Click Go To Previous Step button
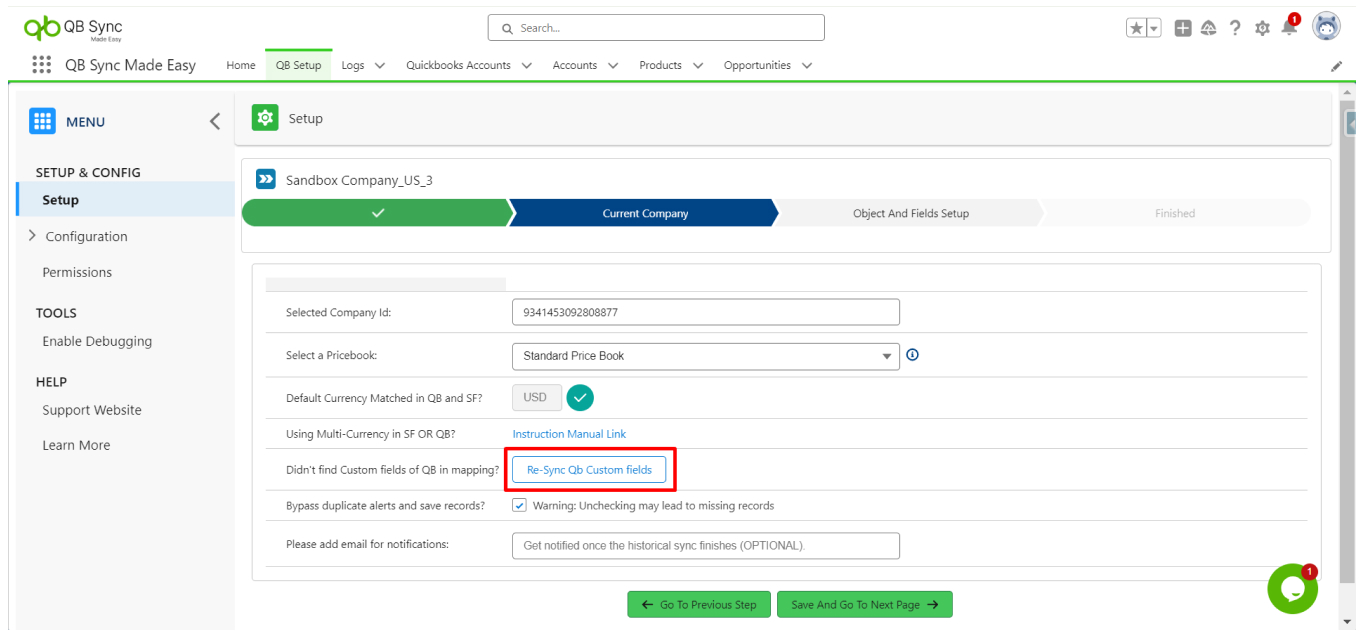 pos(699,604)
